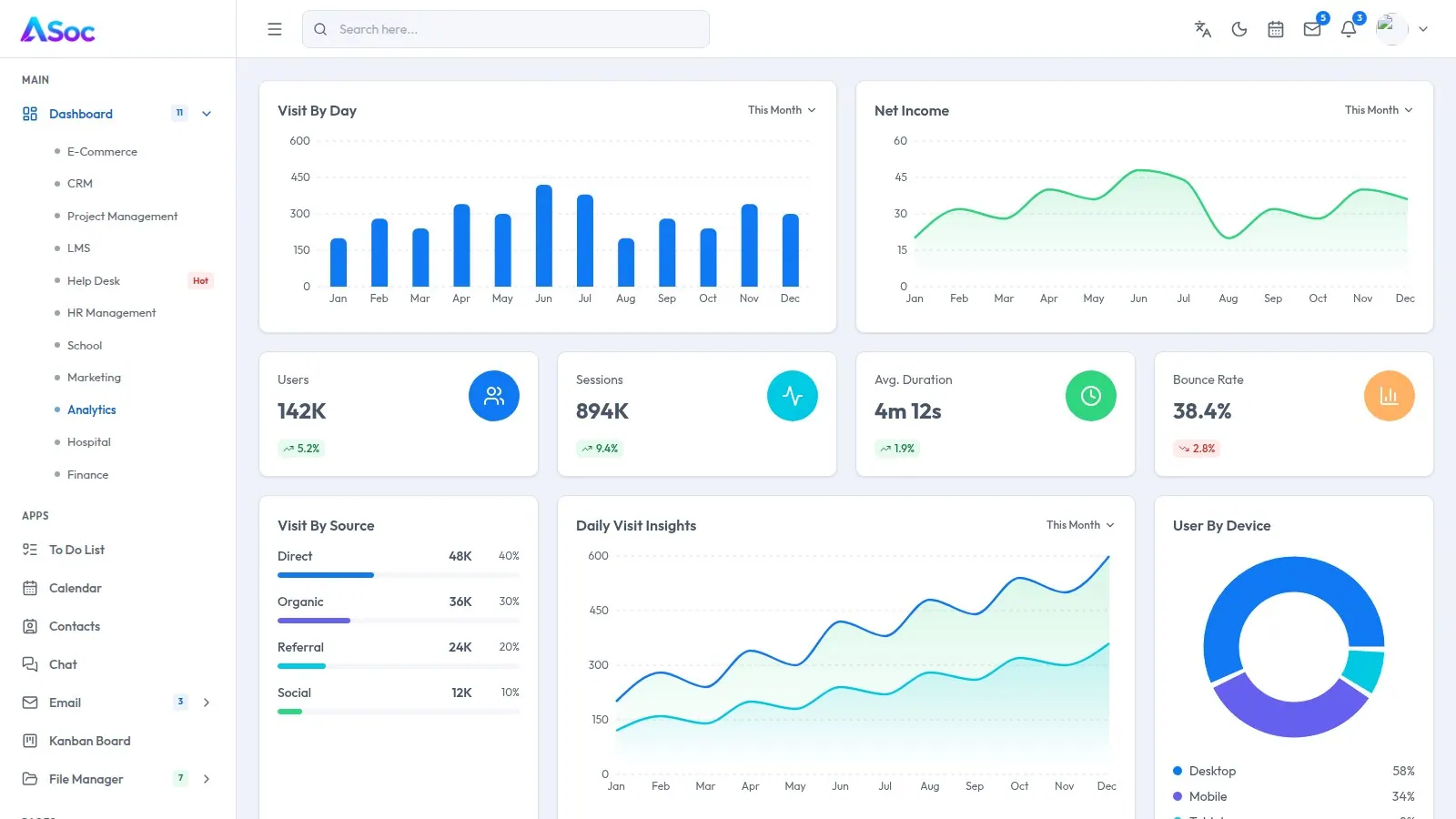This screenshot has width=1456, height=819.
Task: Click the Sessions activity pulse icon
Action: point(793,396)
